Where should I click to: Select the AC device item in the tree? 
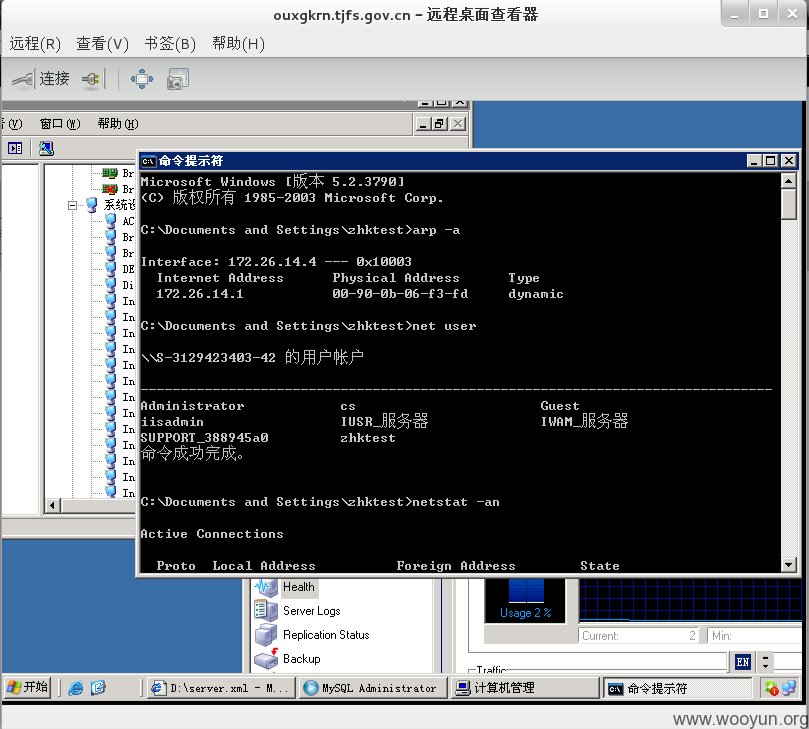click(128, 221)
